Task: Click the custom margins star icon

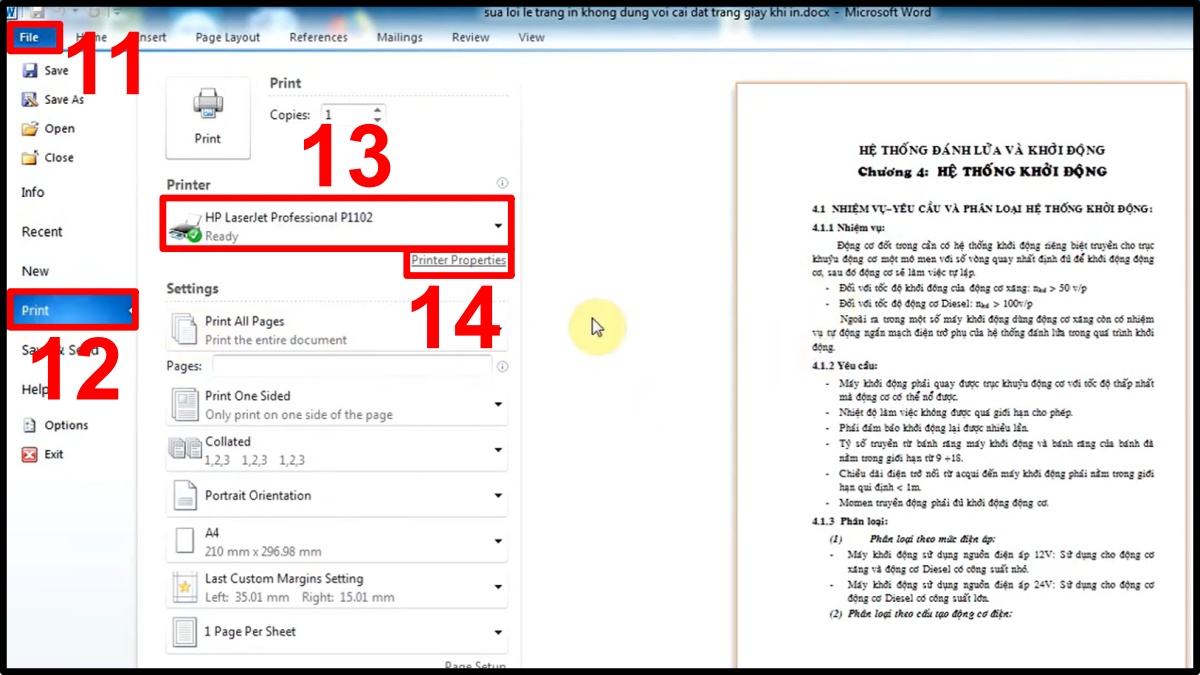Action: [x=185, y=588]
